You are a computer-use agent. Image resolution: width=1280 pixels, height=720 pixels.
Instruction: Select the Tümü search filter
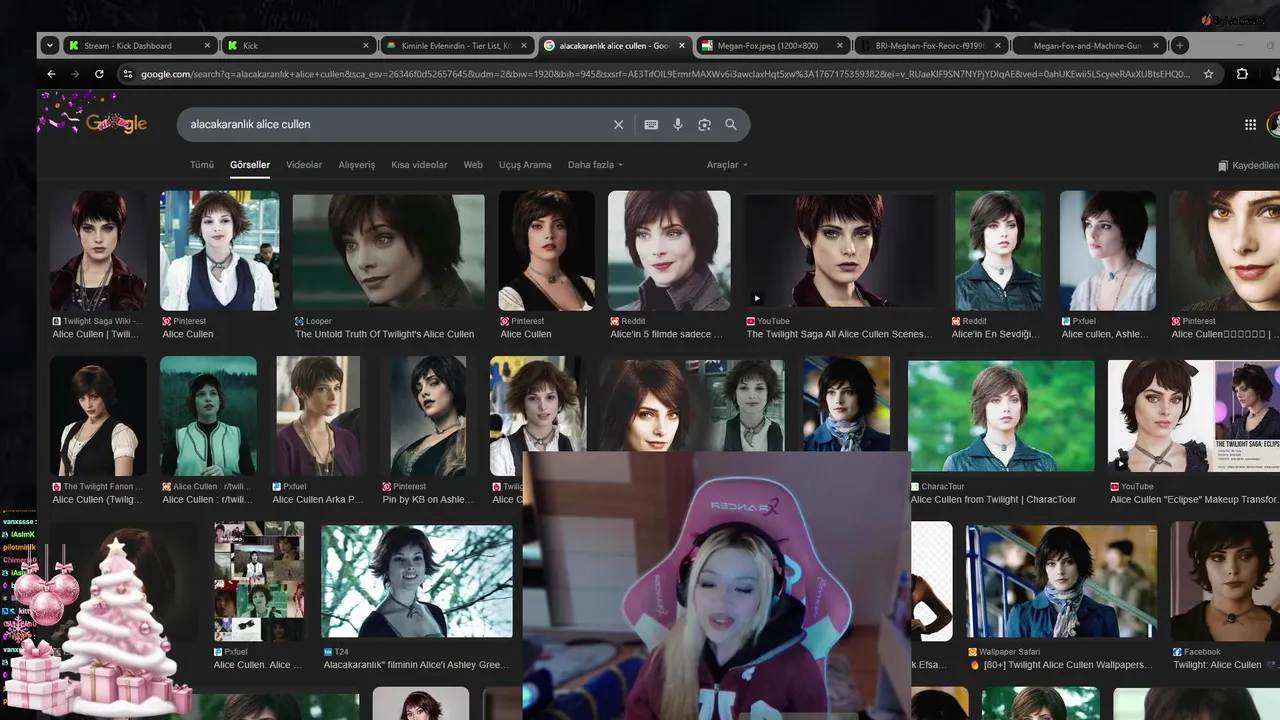coord(202,165)
